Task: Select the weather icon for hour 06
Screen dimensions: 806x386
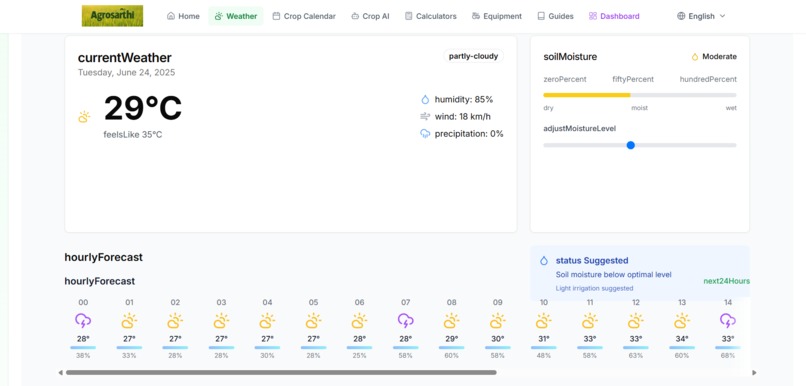Action: point(359,321)
